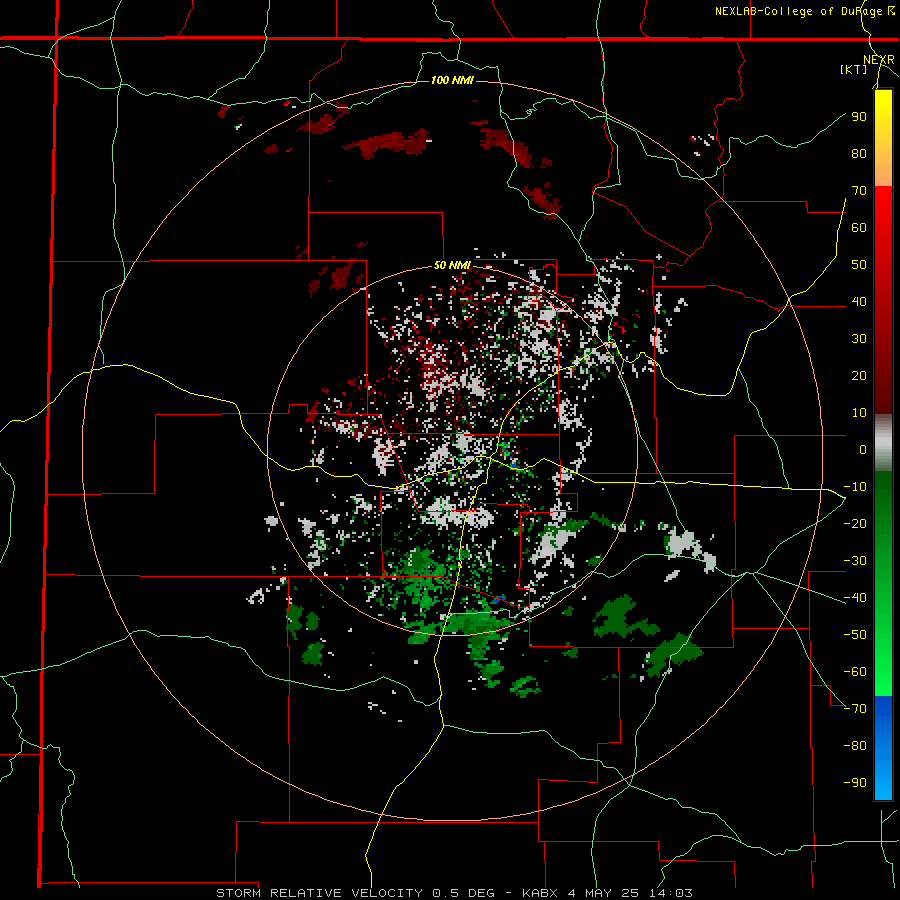Click the 80 value on the velocity scale
Image resolution: width=900 pixels, height=900 pixels.
coord(859,153)
